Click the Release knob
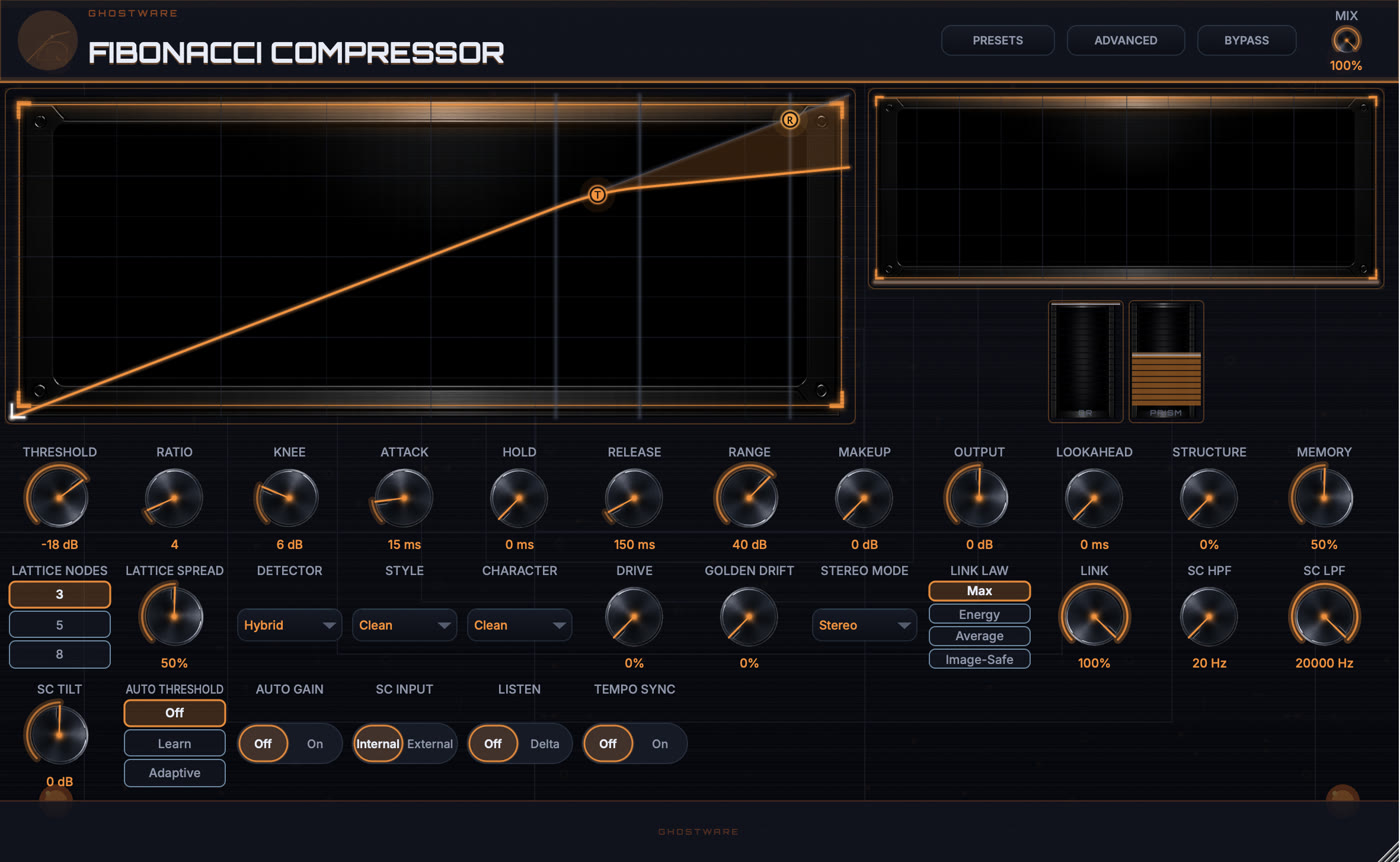Viewport: 1400px width, 862px height. coord(634,497)
